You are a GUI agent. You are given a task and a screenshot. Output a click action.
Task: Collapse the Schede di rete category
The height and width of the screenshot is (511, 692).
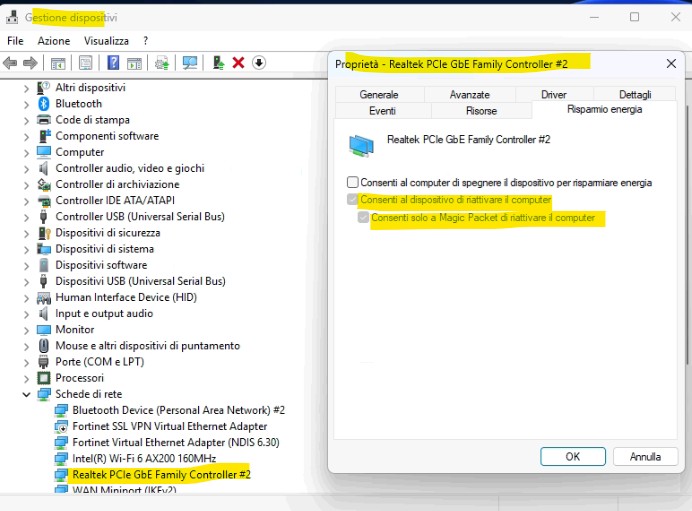point(27,394)
